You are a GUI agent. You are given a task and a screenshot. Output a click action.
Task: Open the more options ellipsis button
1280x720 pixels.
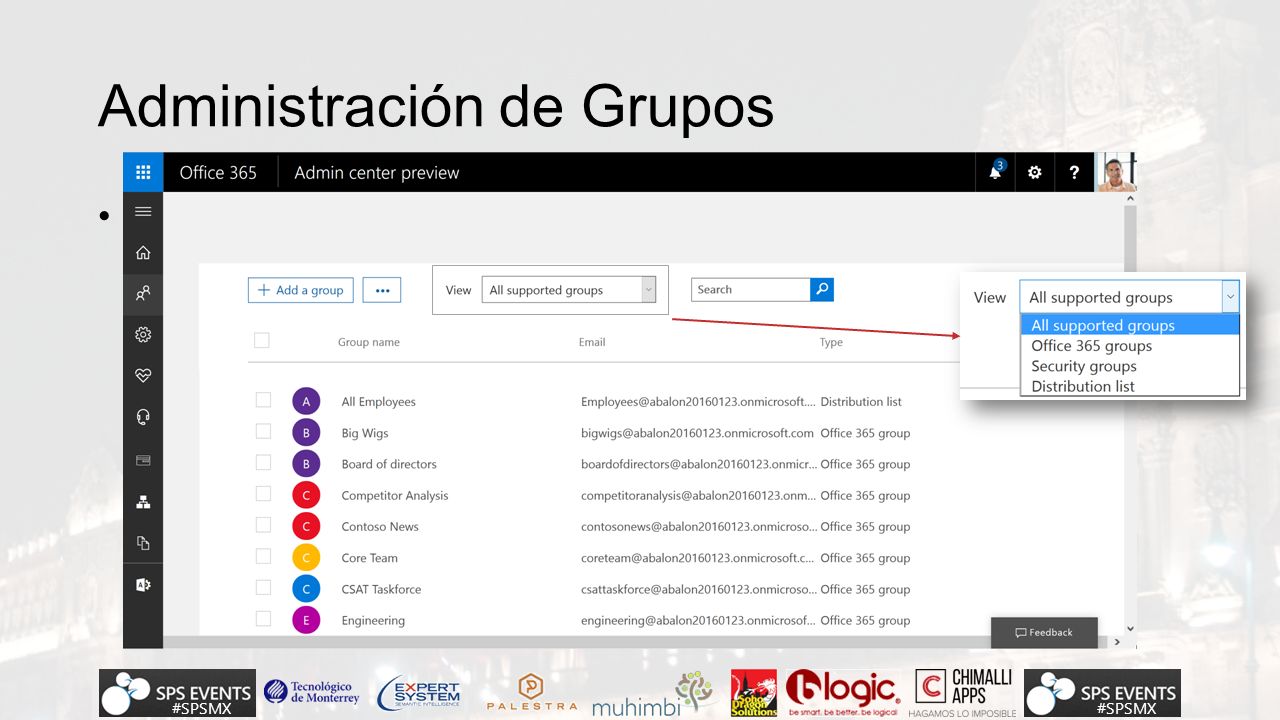pyautogui.click(x=382, y=290)
